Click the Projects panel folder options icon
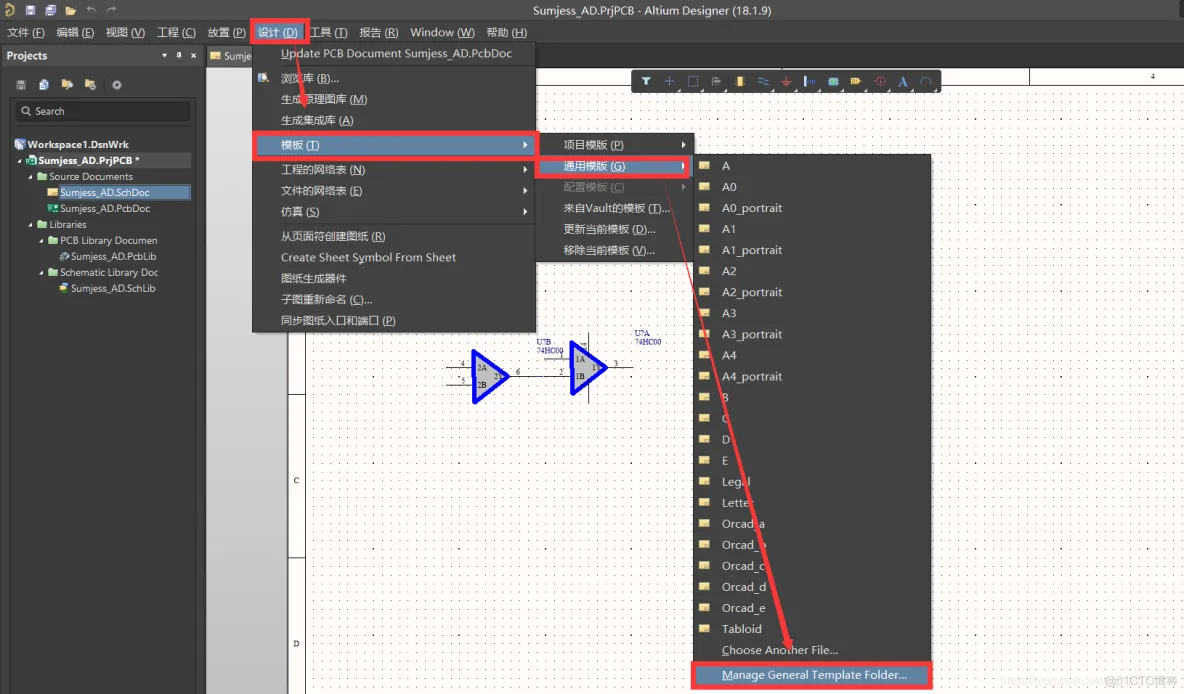1184x694 pixels. pyautogui.click(x=91, y=85)
